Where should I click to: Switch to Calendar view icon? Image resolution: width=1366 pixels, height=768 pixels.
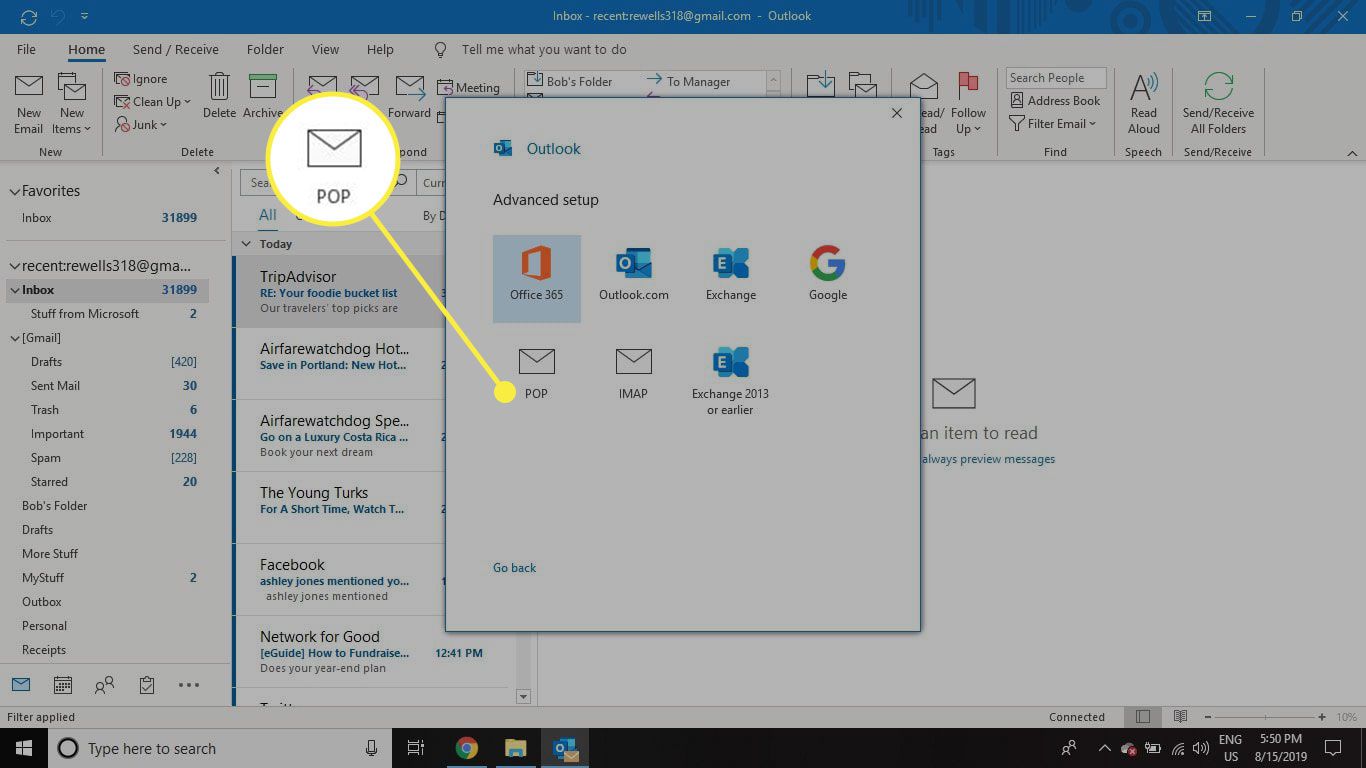coord(62,685)
